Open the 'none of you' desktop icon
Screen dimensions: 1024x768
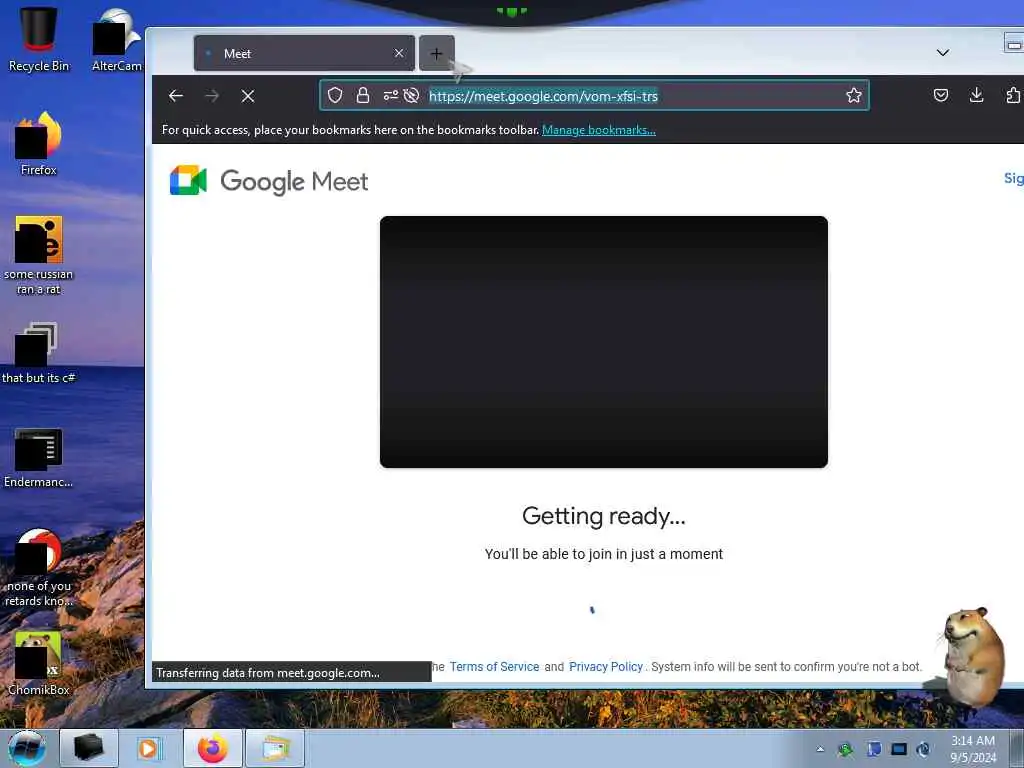(x=39, y=567)
